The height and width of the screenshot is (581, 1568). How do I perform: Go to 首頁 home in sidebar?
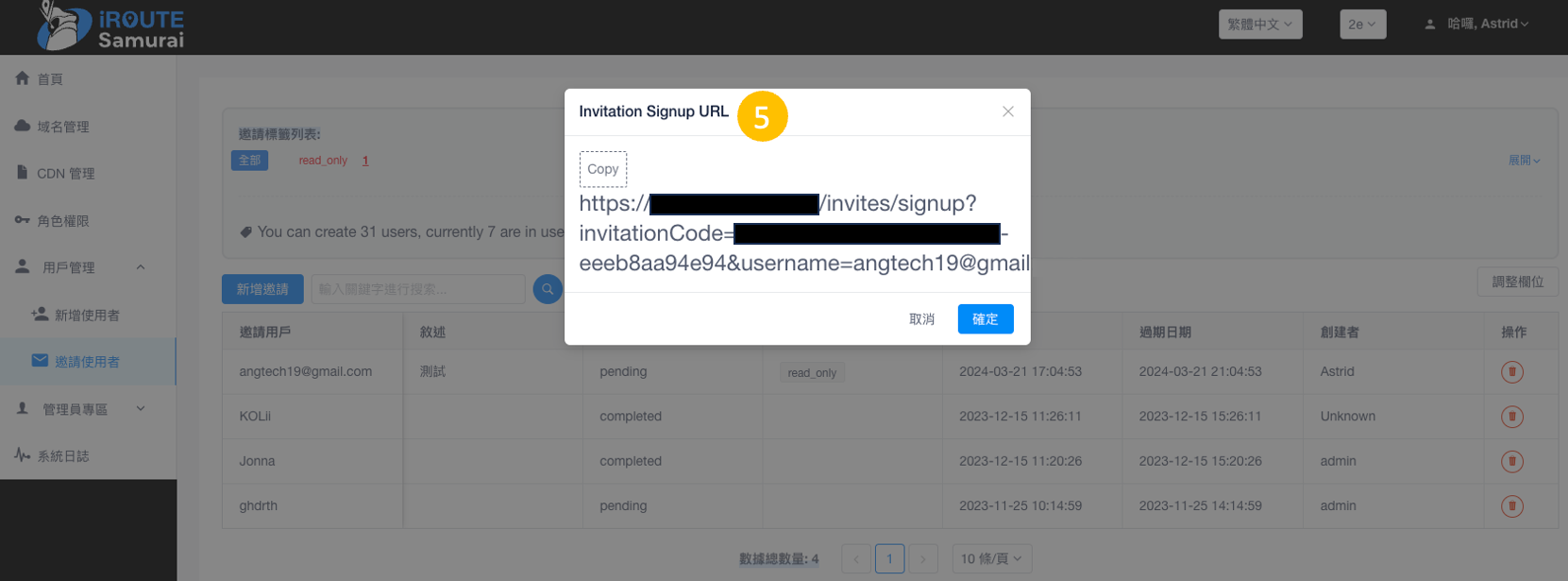50,79
